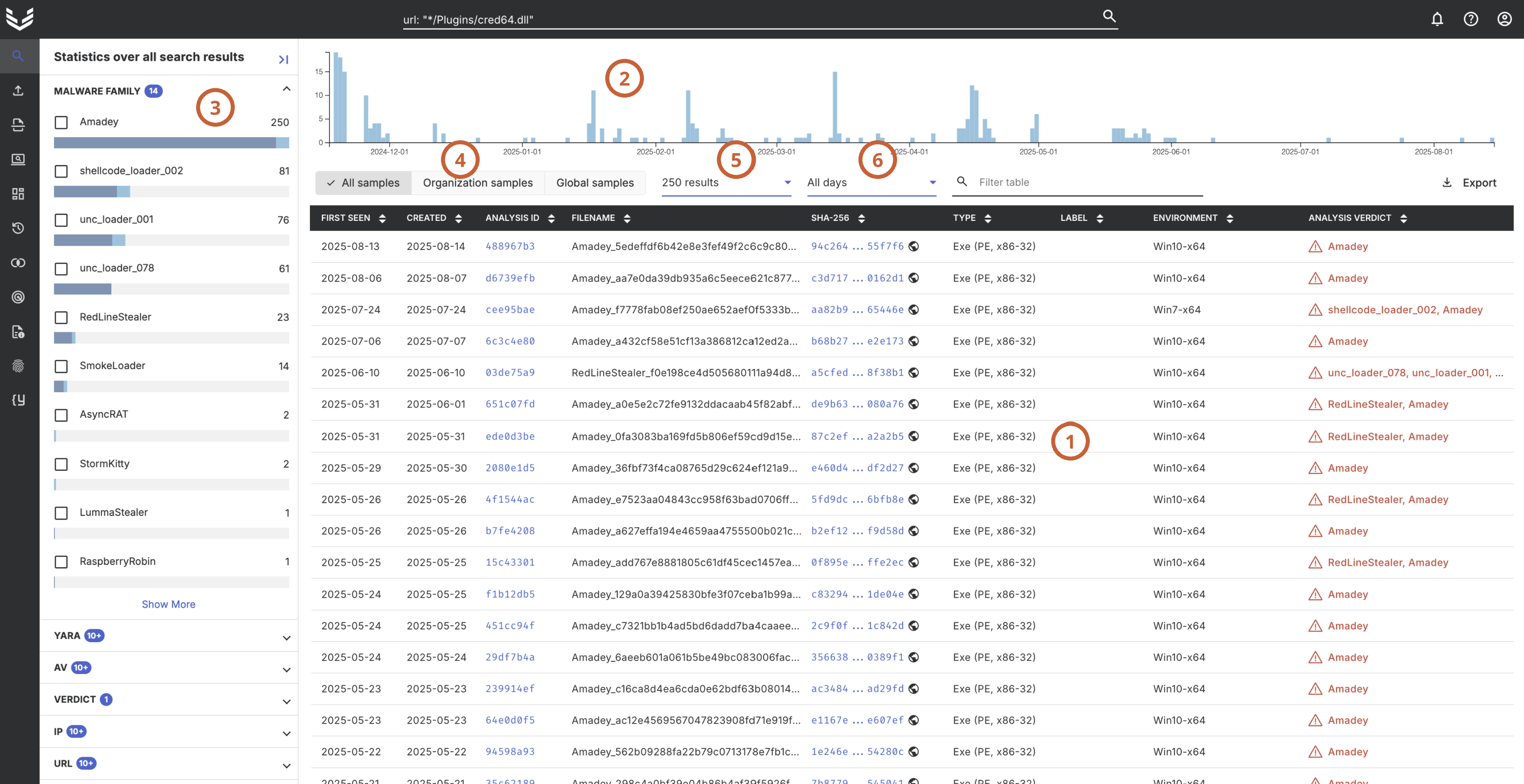Tick the SmokeLoader checkbox

tap(61, 366)
